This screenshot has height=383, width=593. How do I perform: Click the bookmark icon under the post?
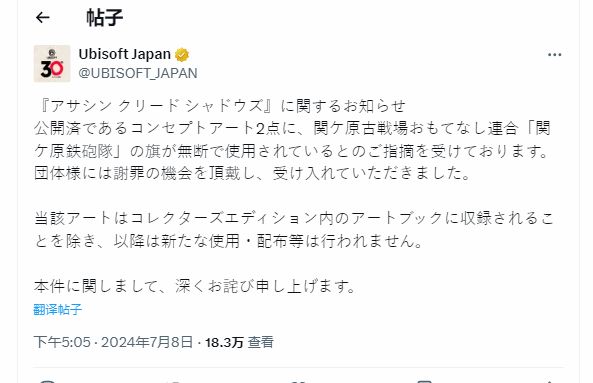click(x=424, y=381)
